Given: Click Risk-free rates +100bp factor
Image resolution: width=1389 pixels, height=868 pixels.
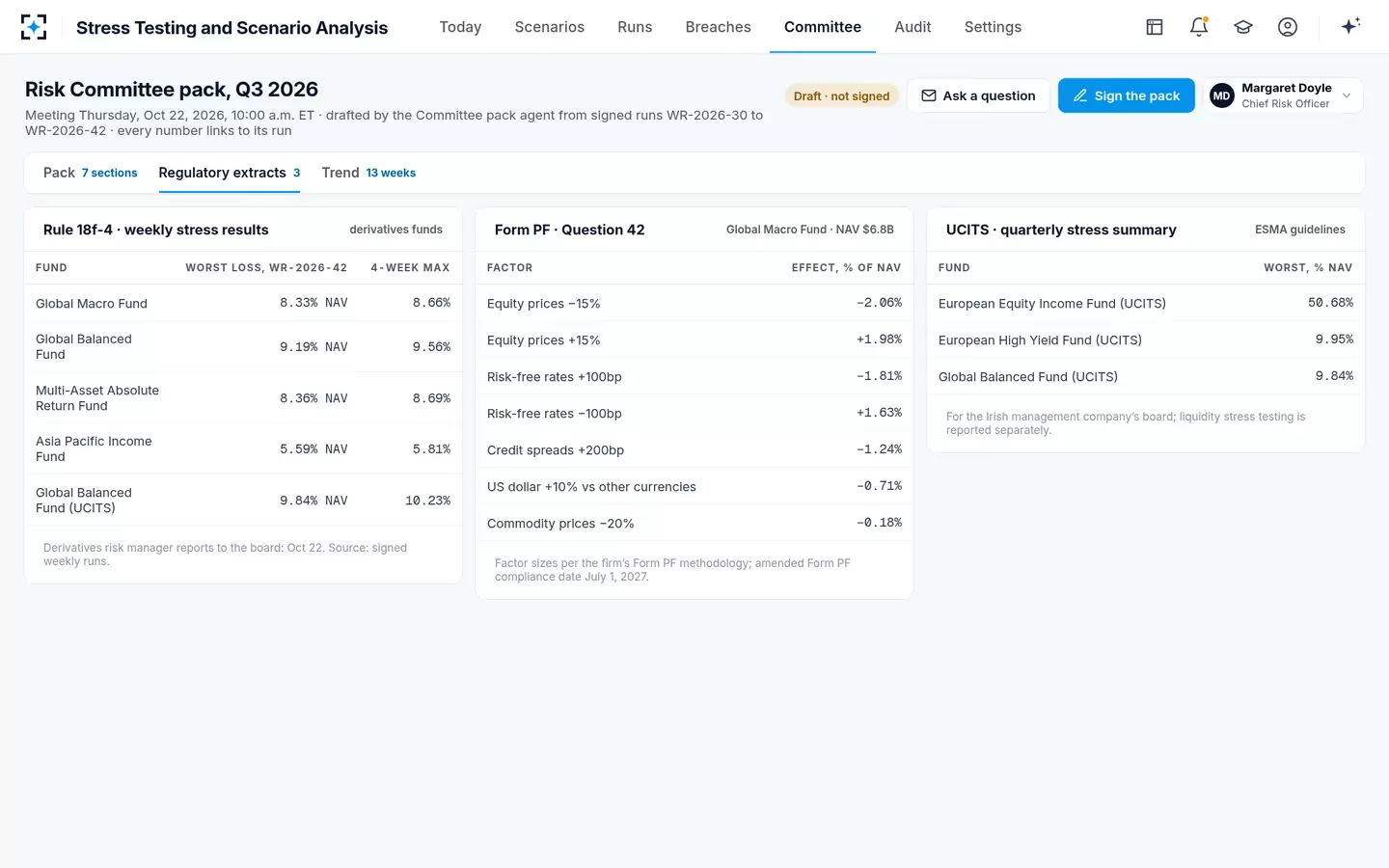Looking at the screenshot, I should (555, 376).
